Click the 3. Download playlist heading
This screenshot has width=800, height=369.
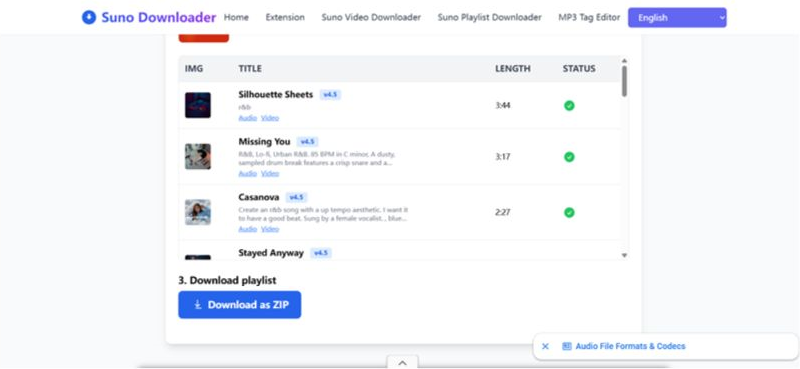pyautogui.click(x=228, y=280)
